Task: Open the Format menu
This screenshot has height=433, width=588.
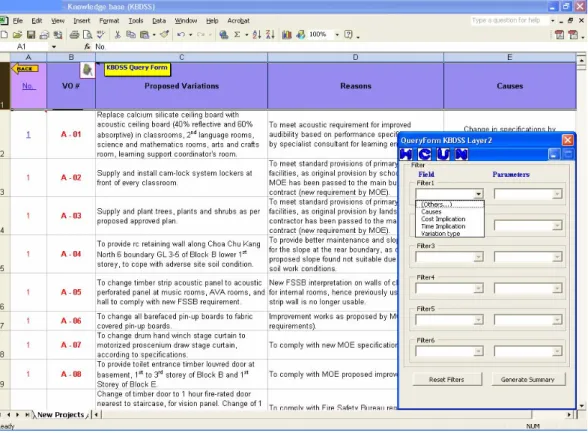Action: (x=109, y=21)
